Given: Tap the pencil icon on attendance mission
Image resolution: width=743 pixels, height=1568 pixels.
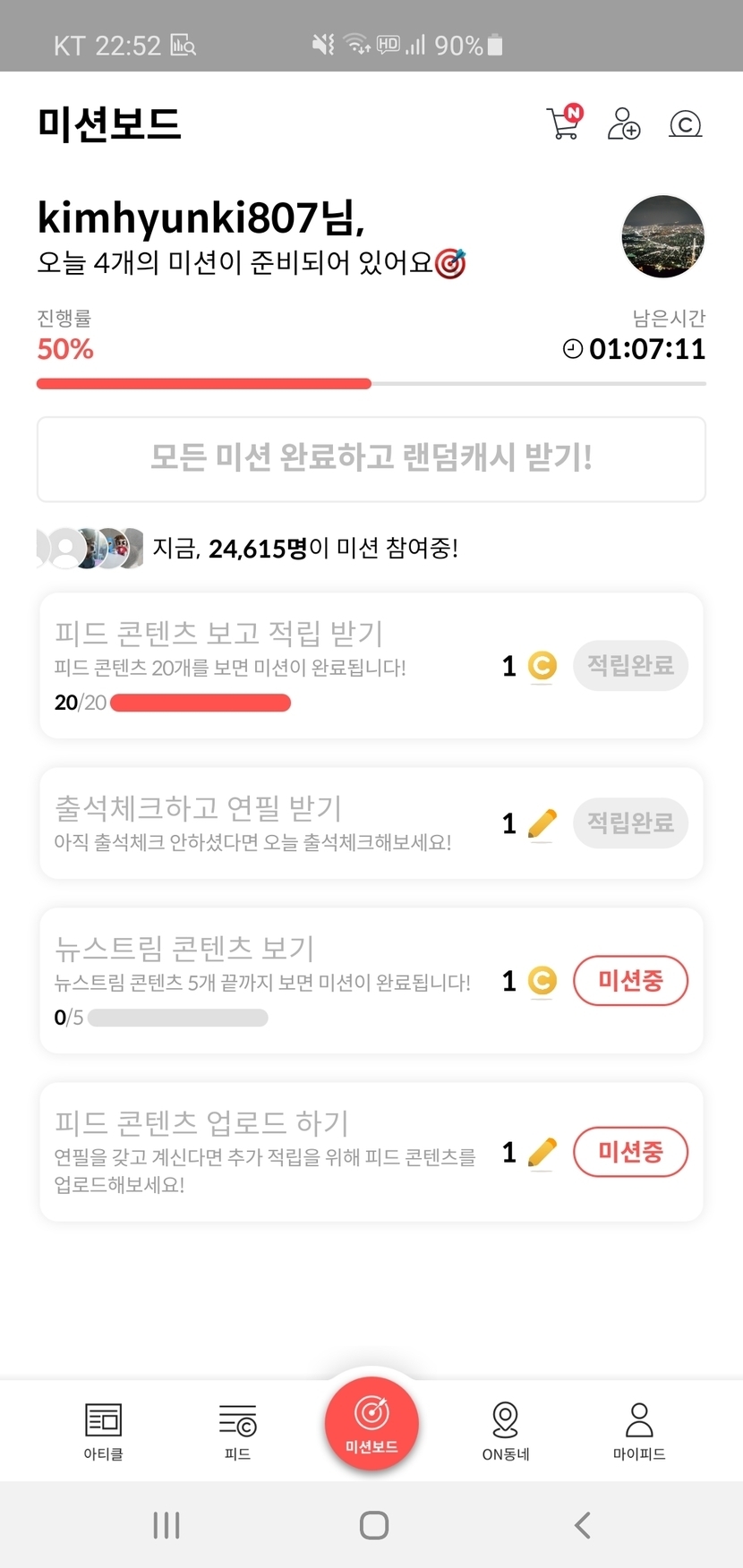Looking at the screenshot, I should [542, 823].
